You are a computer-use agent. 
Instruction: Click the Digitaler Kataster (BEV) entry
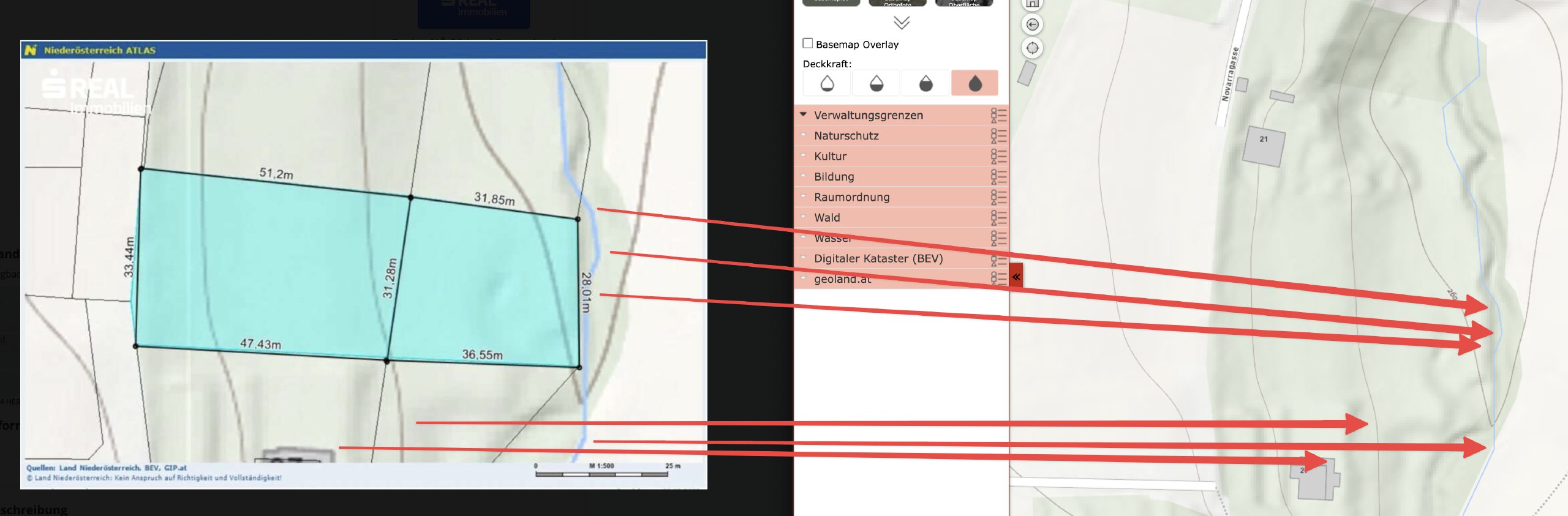click(878, 258)
